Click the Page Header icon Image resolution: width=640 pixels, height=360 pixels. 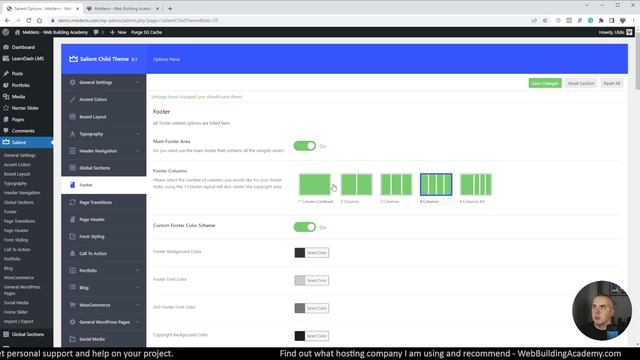tap(72, 219)
